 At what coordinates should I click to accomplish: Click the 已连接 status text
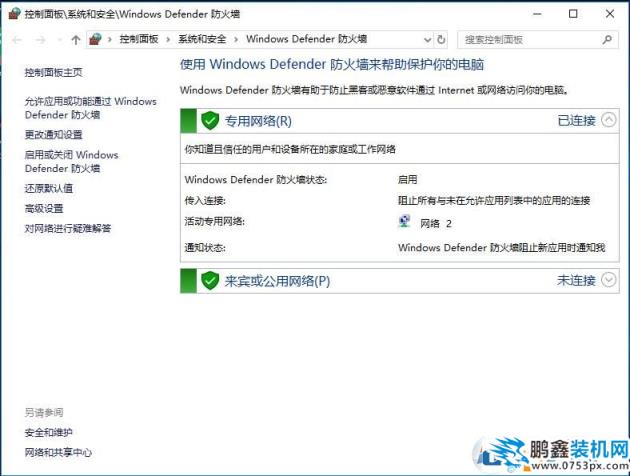point(577,120)
